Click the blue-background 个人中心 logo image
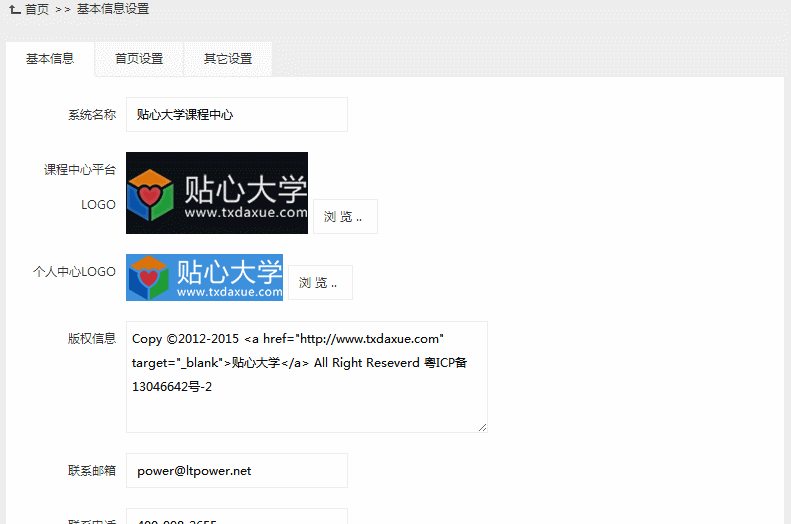 click(204, 277)
